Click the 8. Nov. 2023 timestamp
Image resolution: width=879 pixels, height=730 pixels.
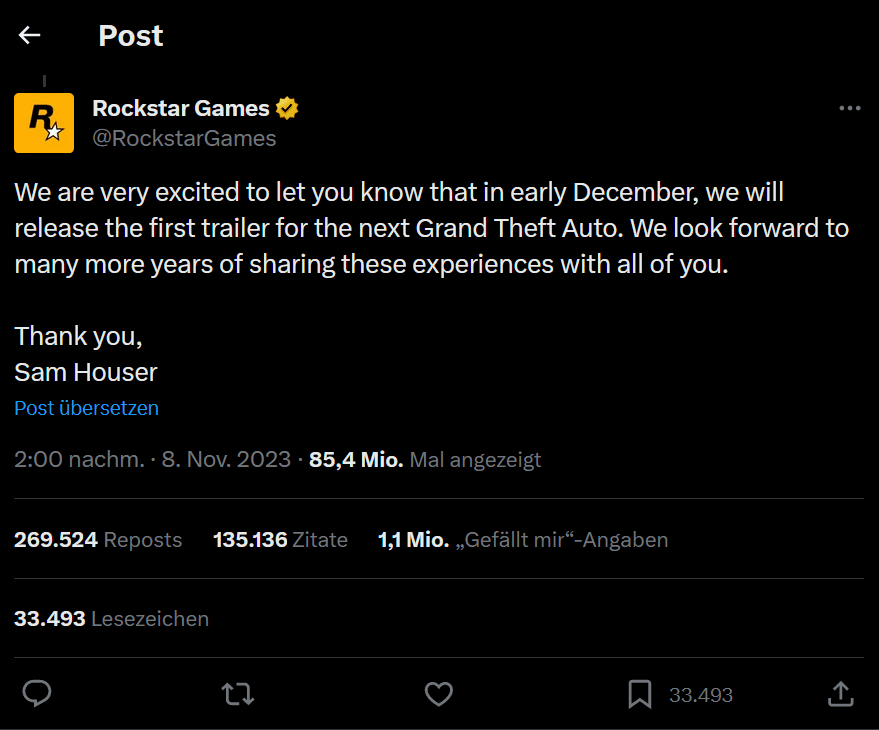point(226,459)
